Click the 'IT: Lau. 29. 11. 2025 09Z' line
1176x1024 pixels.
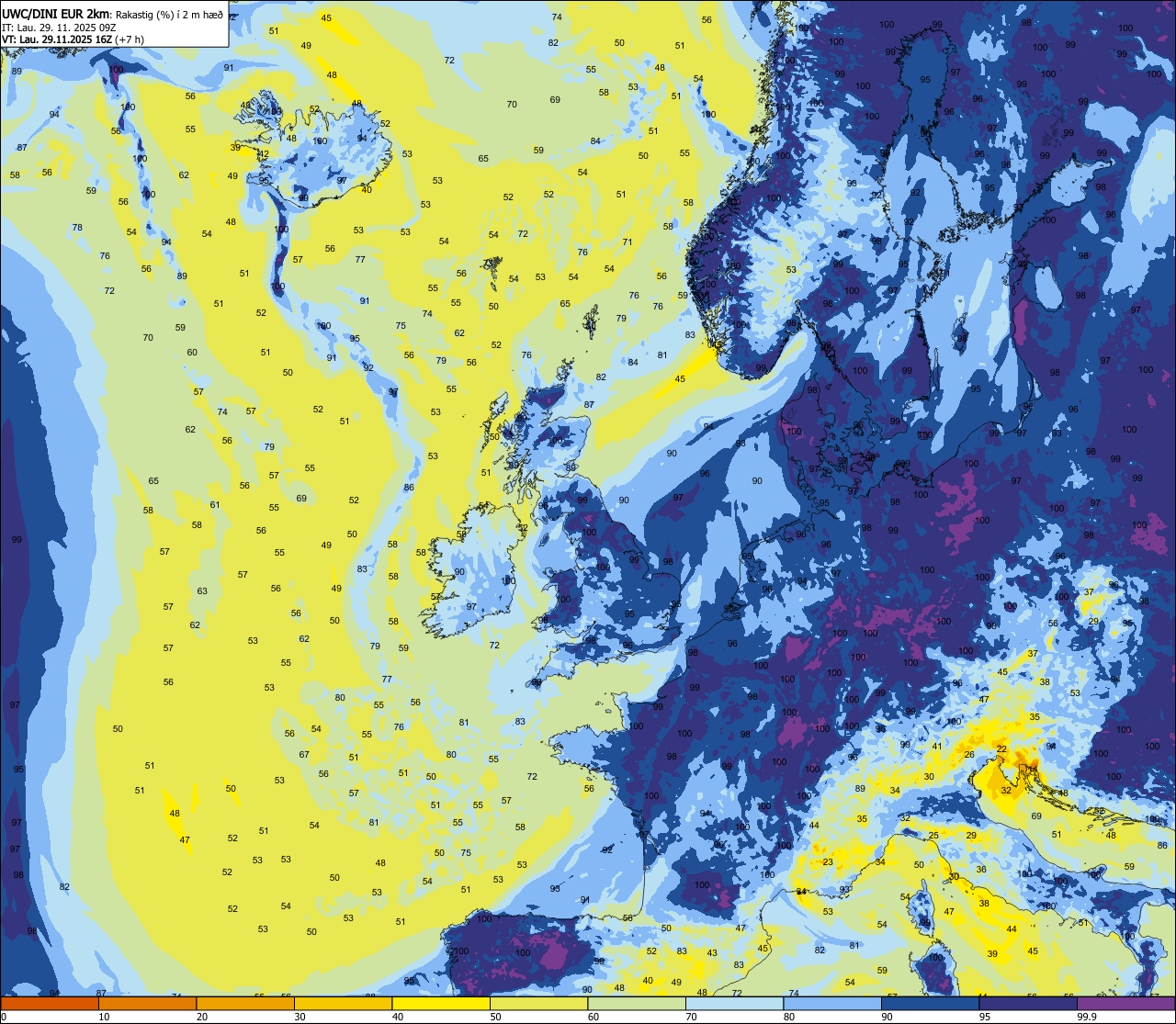(x=59, y=28)
